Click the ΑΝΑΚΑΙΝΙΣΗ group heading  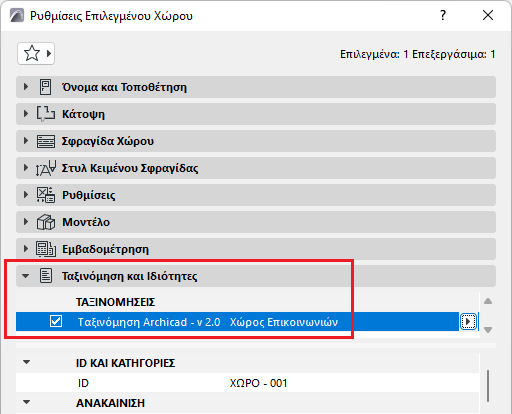(x=110, y=403)
